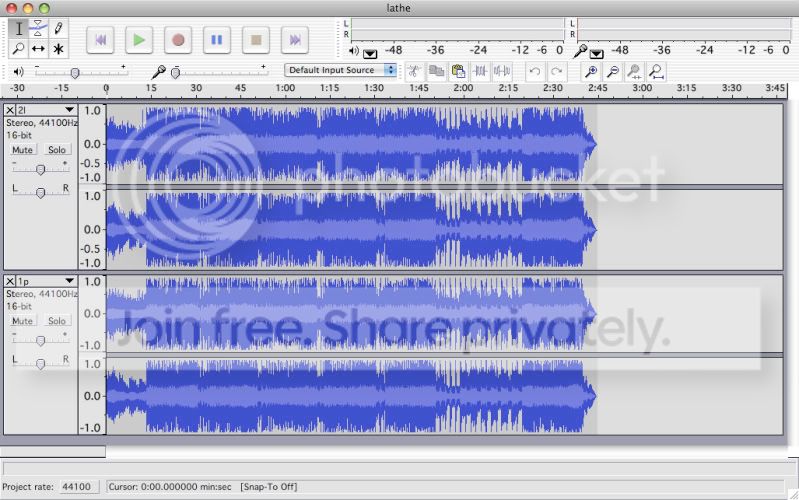Select the Multi-tool asterisk
799x500 pixels.
[58, 49]
